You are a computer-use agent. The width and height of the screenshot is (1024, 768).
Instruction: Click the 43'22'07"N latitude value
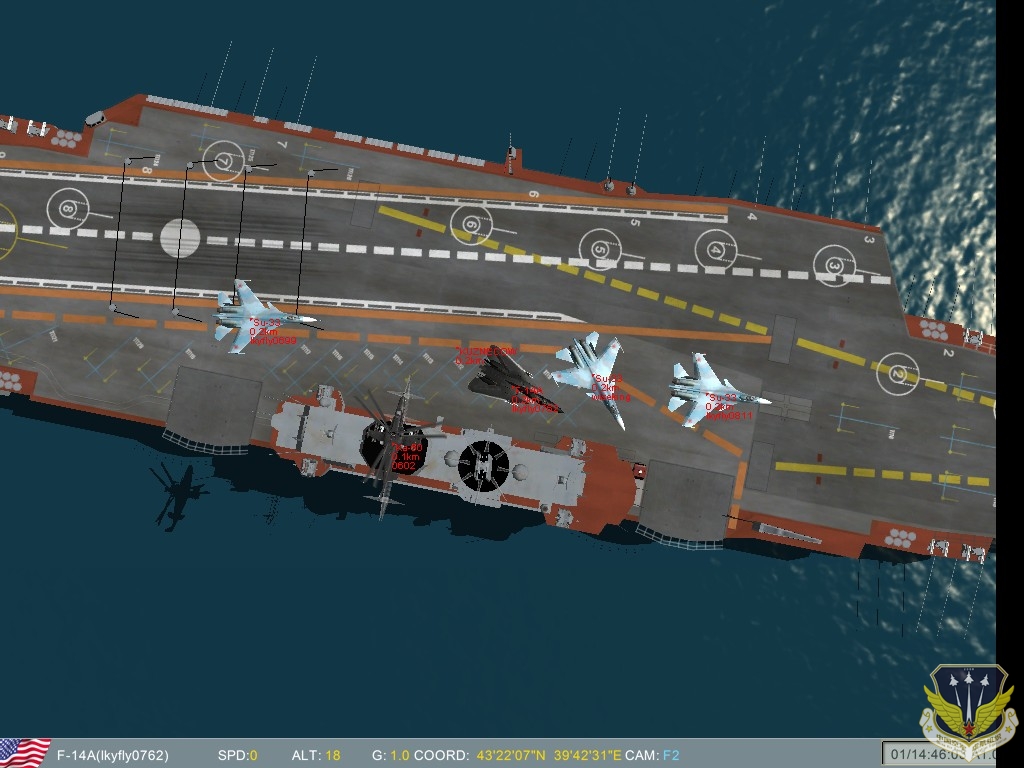point(511,756)
